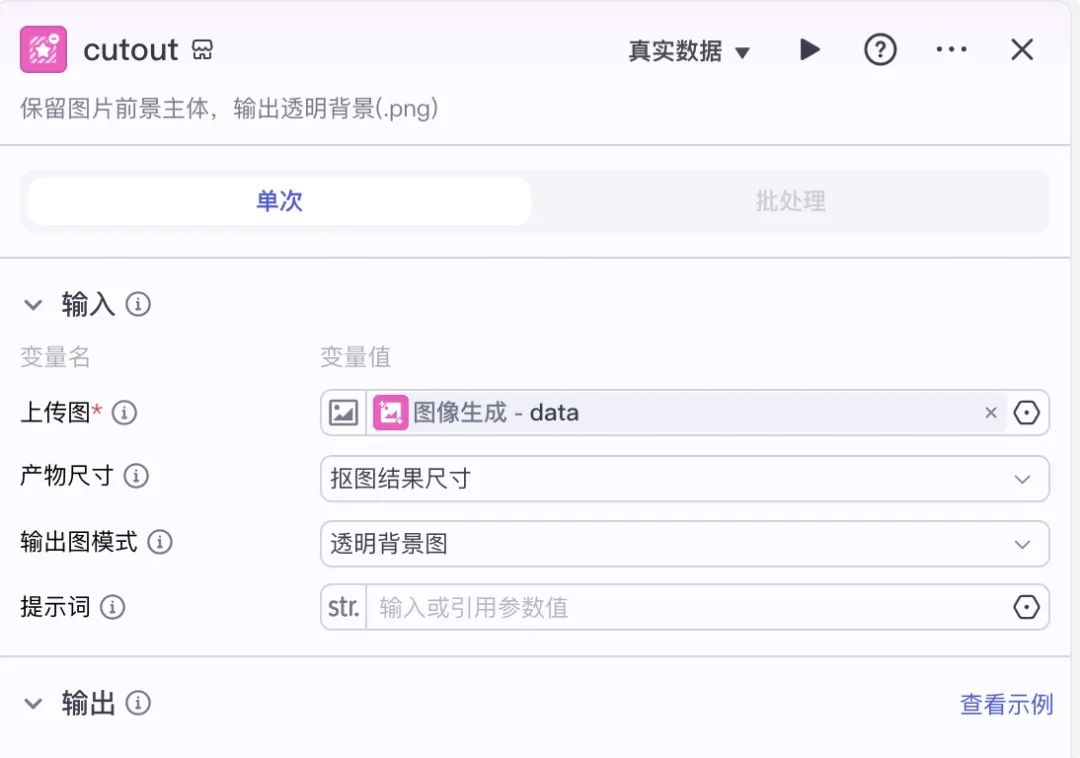Click the pink cutout app icon
Screen dimensions: 1080x758
click(x=43, y=50)
